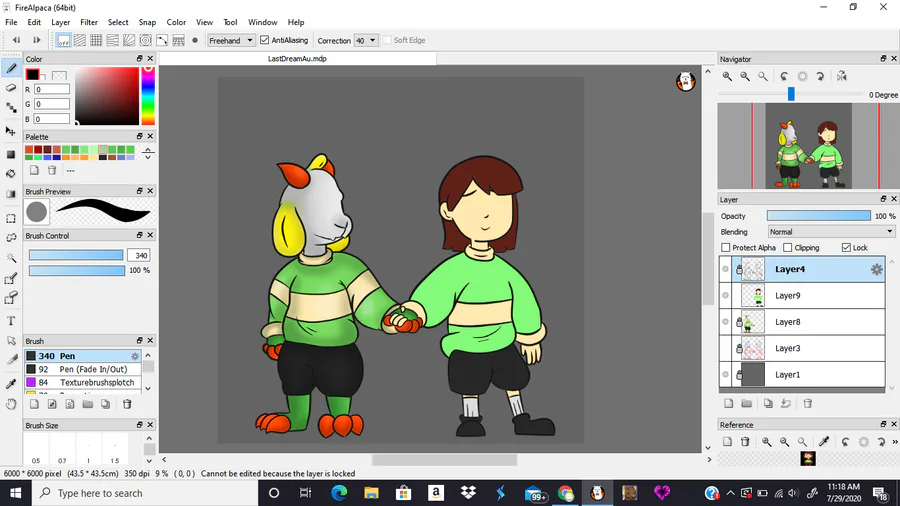Enable the circle snap icon
The width and height of the screenshot is (900, 506).
tap(146, 40)
